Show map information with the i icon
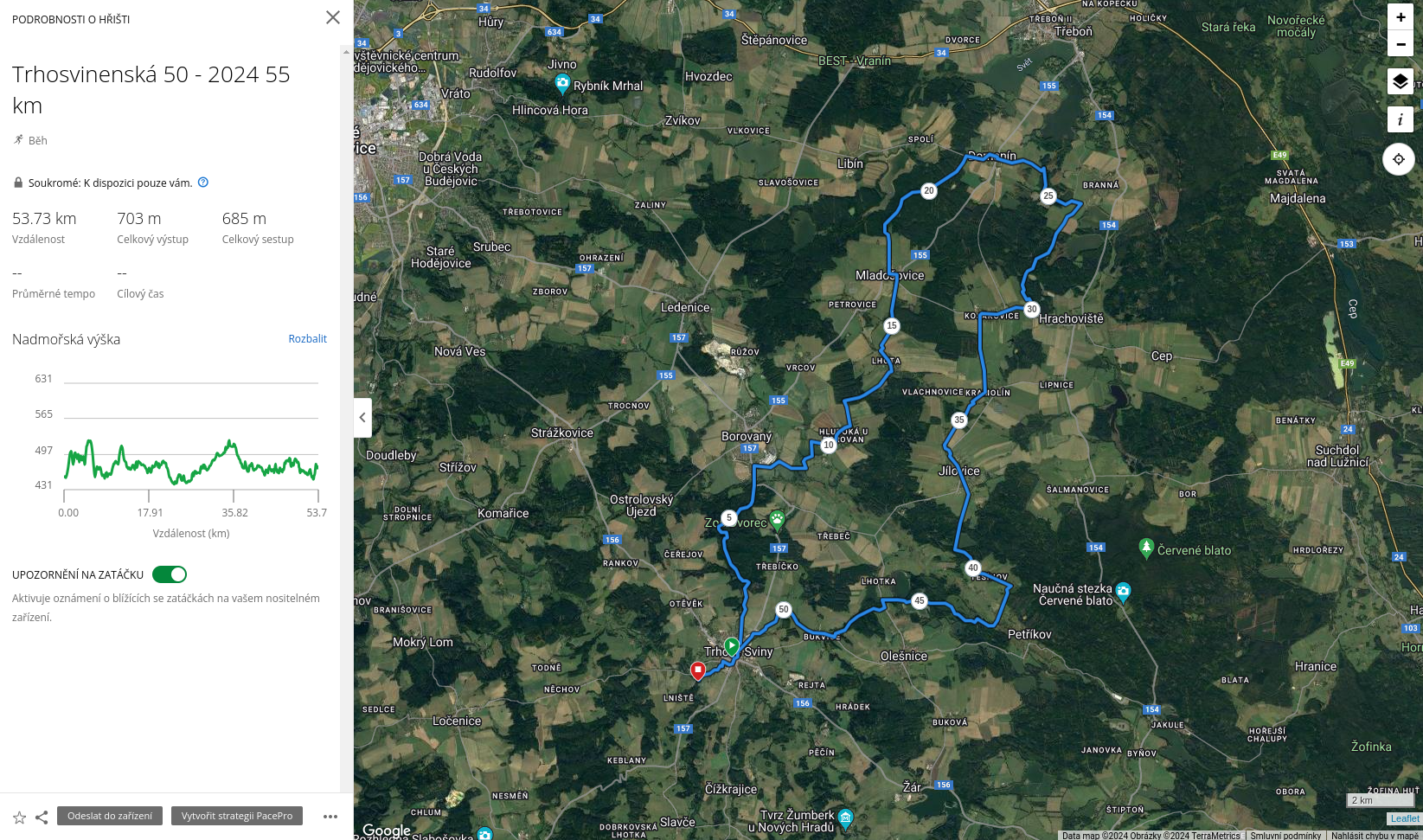1423x840 pixels. tap(1400, 119)
